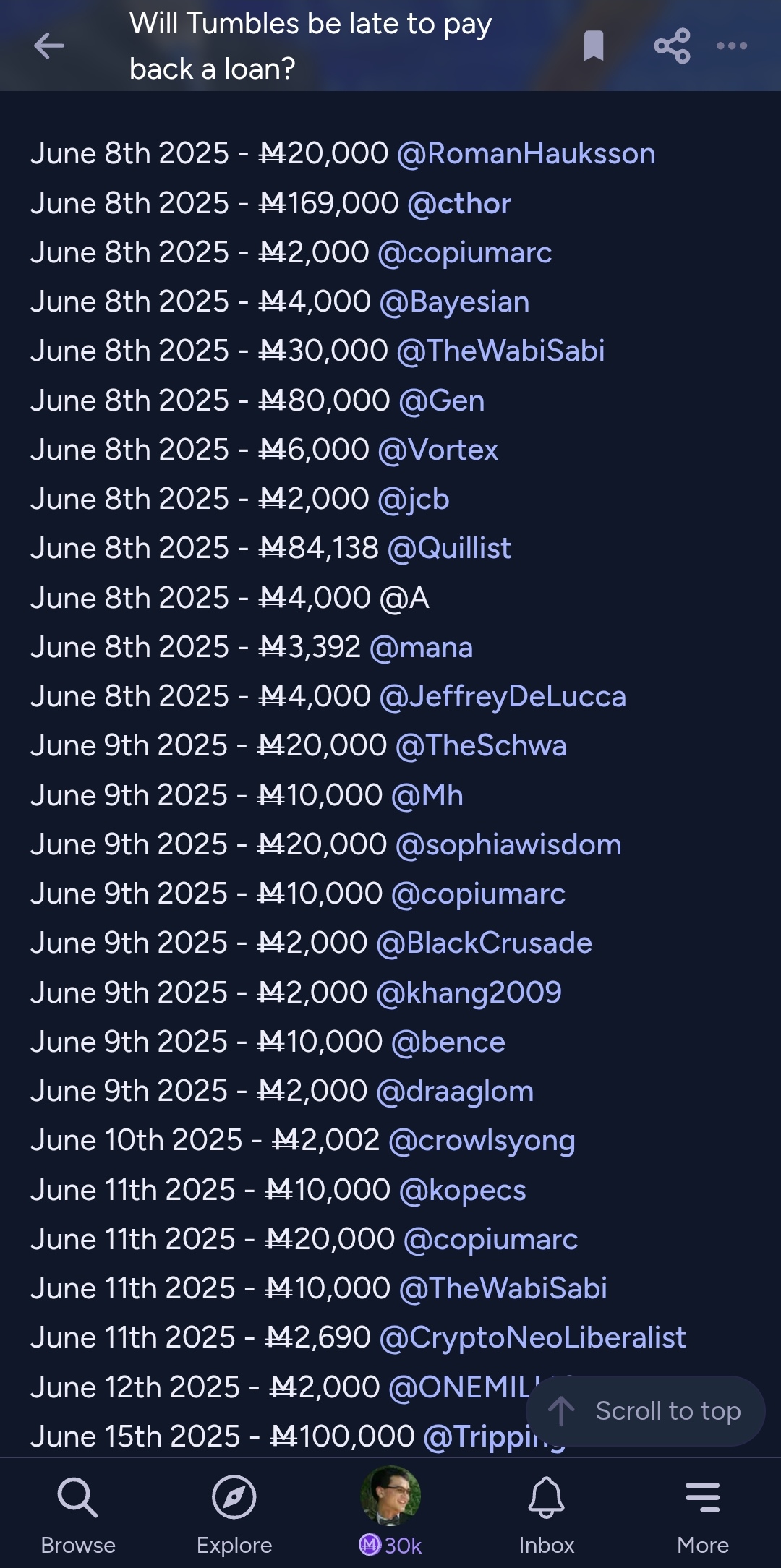Screen dimensions: 781x1568
Task: Select the @BlackCrusade mention
Action: pyautogui.click(x=484, y=943)
